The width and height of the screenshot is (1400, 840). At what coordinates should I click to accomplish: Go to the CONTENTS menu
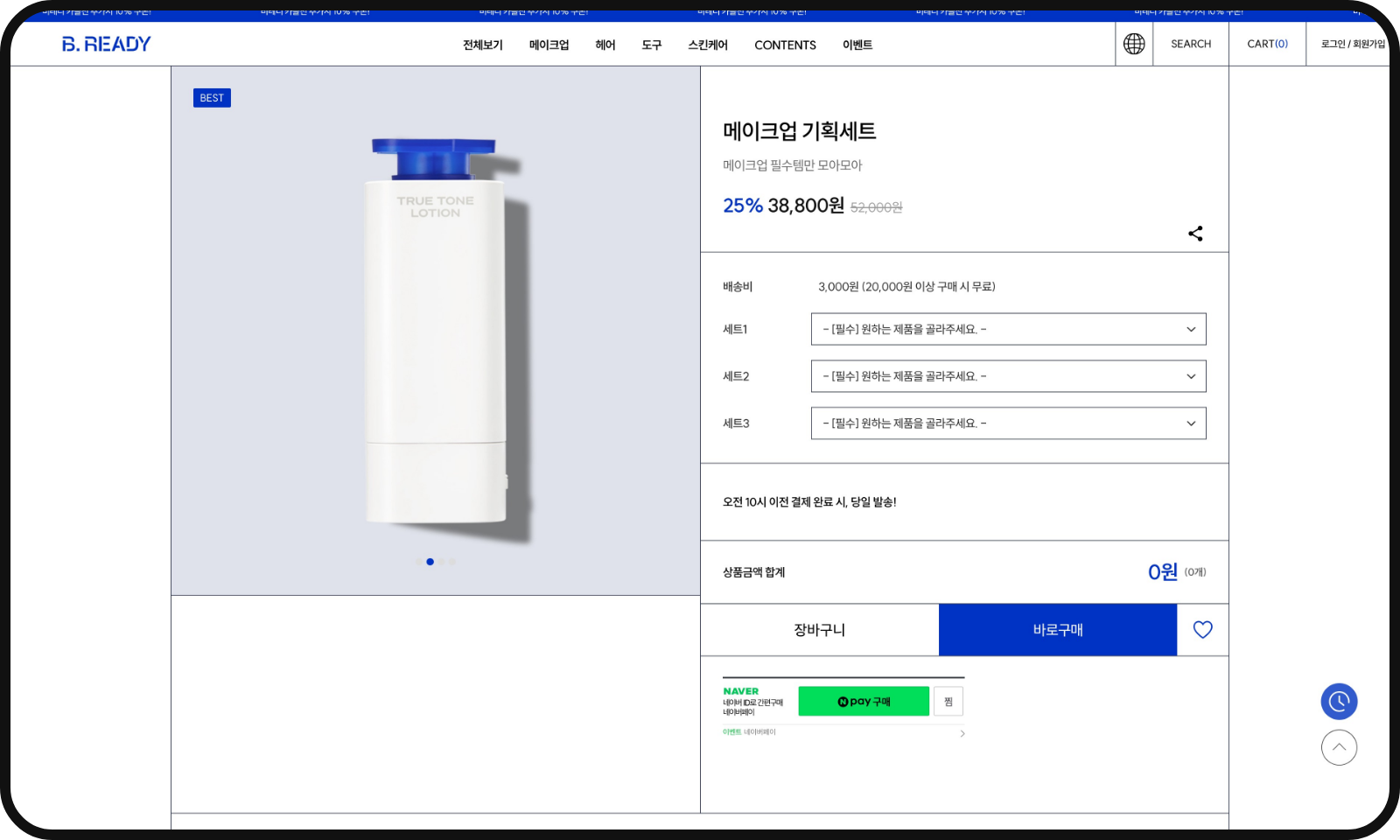785,45
